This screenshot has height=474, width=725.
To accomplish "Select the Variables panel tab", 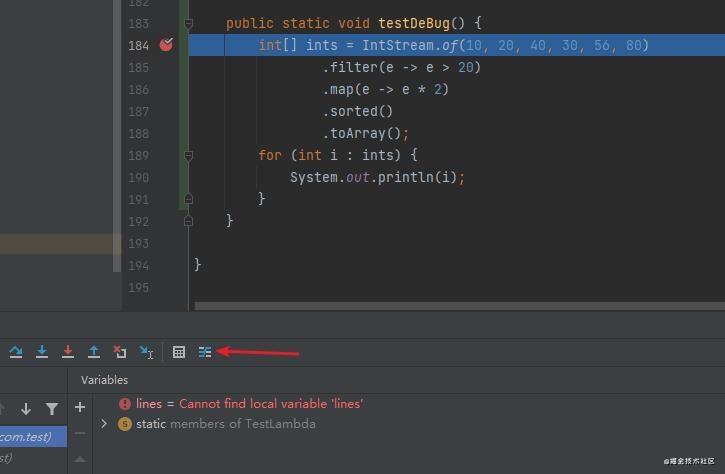I will click(104, 380).
